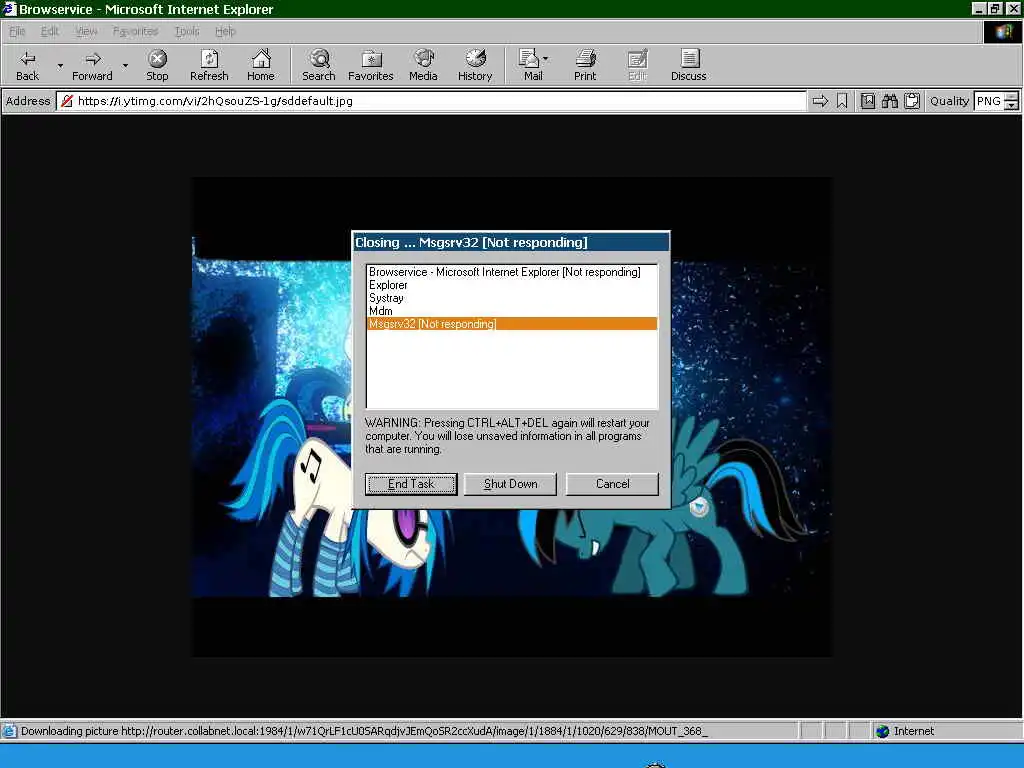Click the page icon in the status bar
This screenshot has width=1024, height=768.
[9, 731]
